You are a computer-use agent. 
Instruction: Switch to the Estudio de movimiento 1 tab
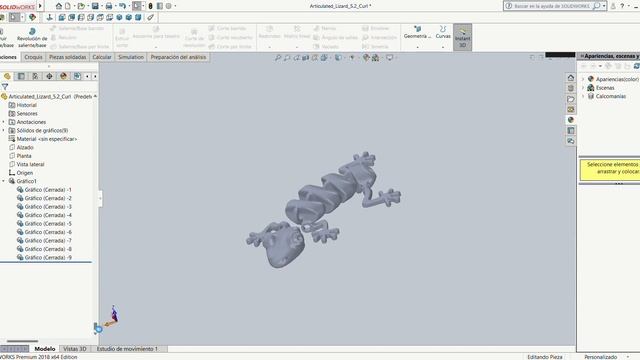point(127,349)
